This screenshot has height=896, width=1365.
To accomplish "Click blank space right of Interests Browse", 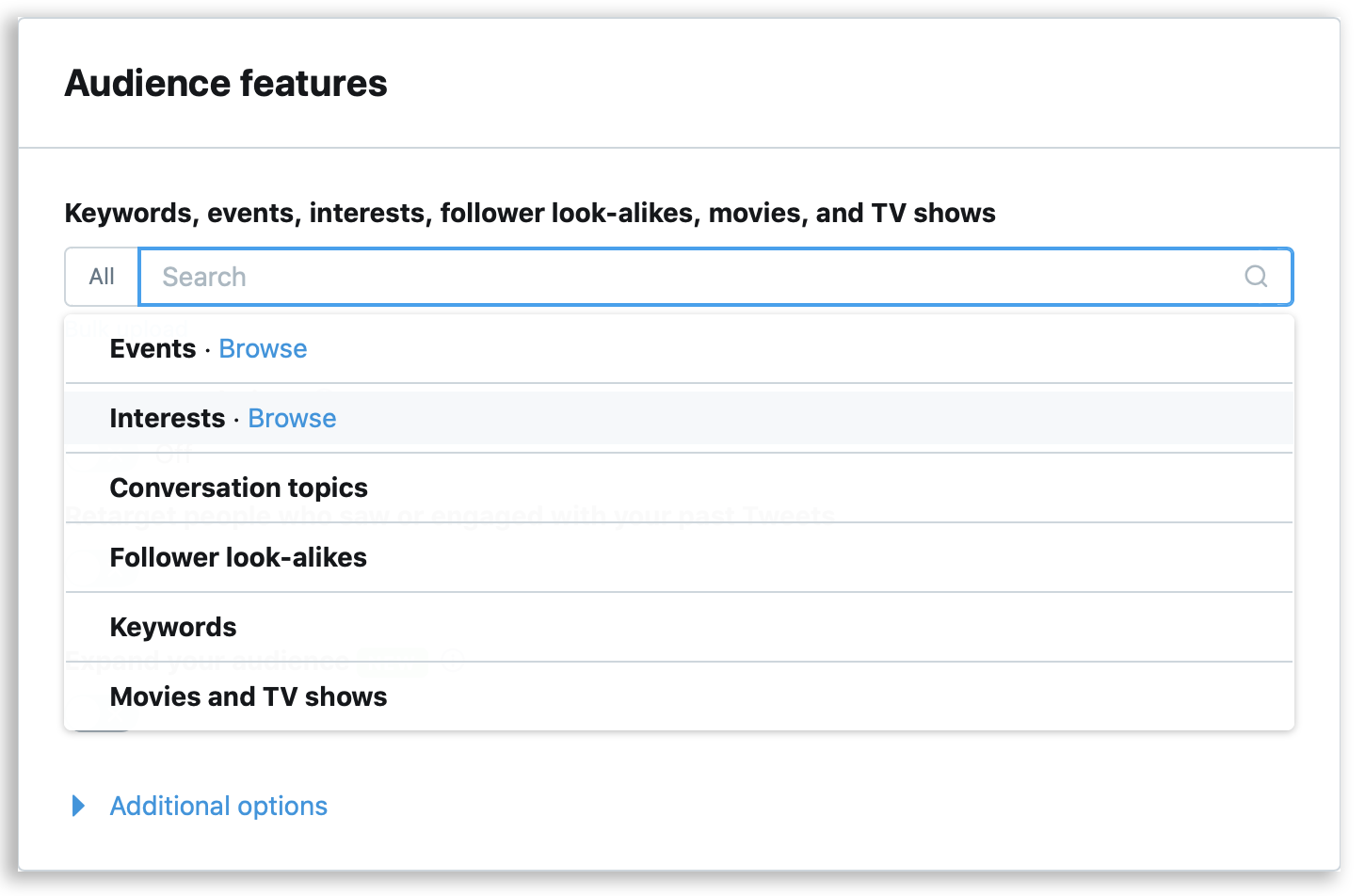I will pyautogui.click(x=810, y=418).
